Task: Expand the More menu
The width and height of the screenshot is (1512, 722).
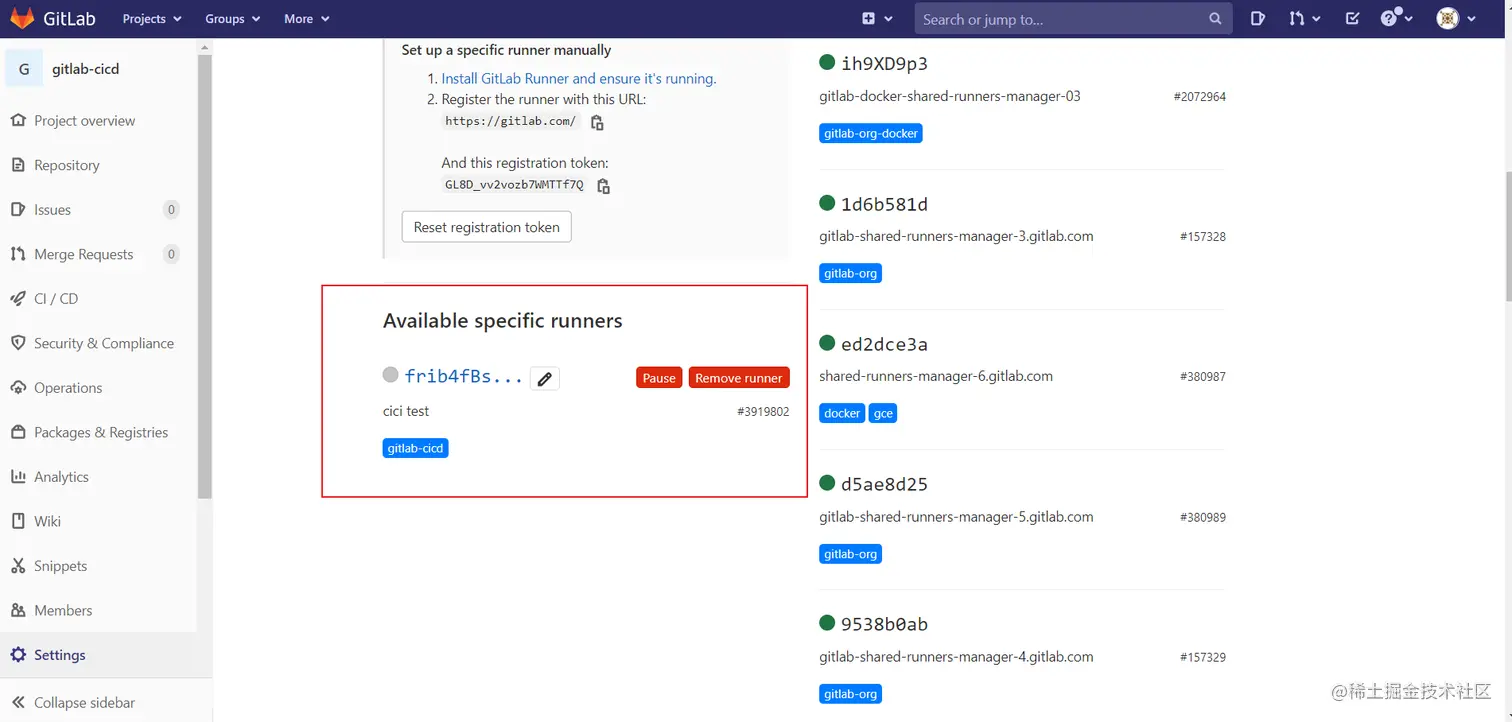Action: point(306,19)
